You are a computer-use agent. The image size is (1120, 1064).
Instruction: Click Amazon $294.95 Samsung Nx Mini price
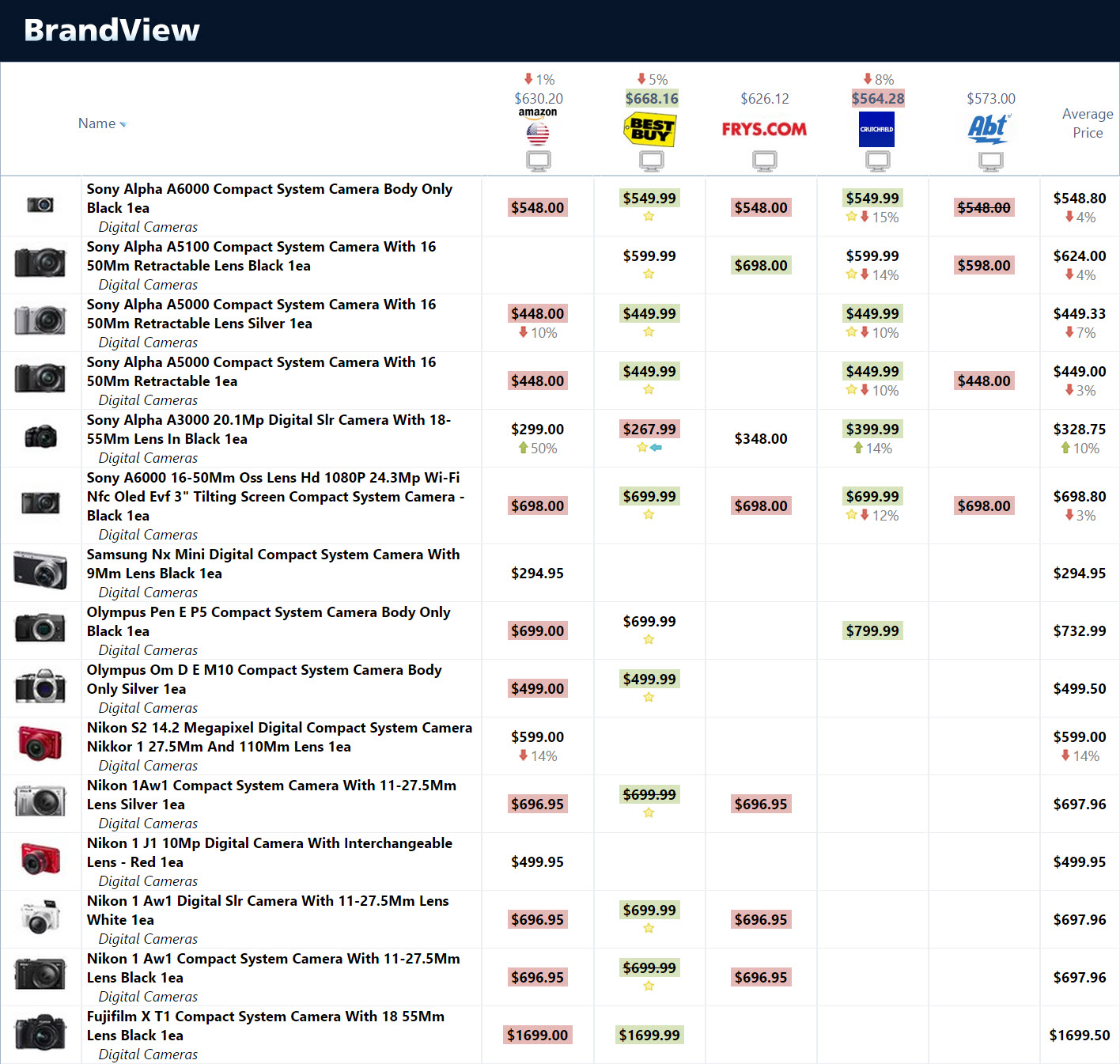tap(537, 573)
